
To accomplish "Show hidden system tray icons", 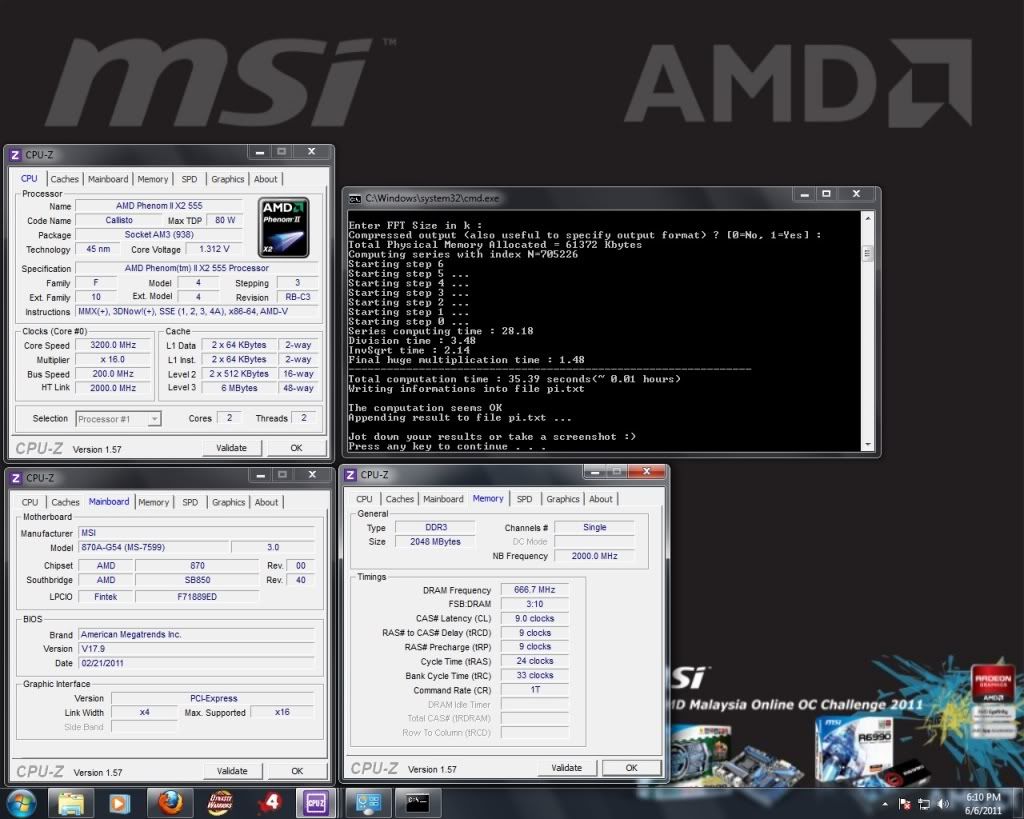I will click(885, 803).
